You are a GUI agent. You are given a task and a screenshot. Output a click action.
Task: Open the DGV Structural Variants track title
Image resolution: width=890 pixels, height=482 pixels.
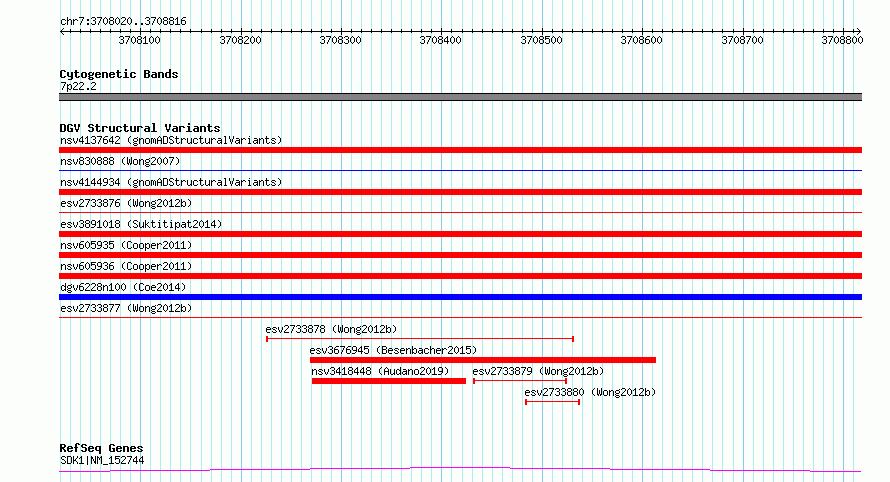pos(140,128)
